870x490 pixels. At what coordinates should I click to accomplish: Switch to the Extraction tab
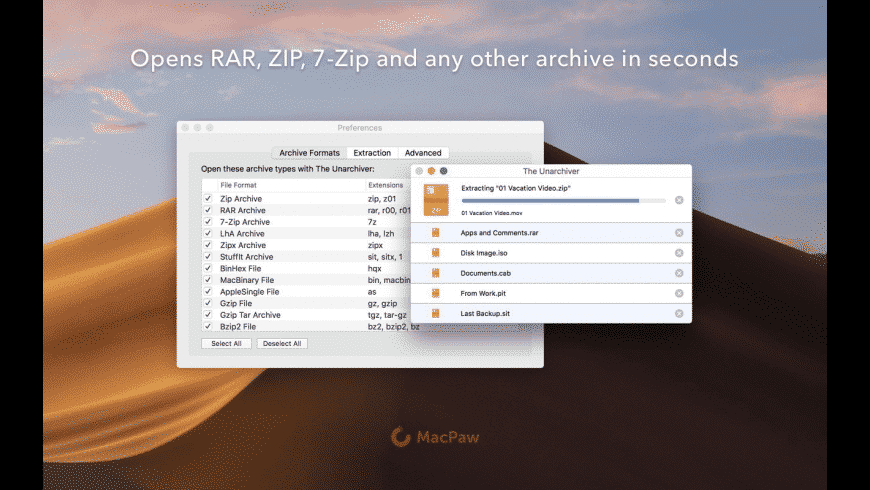point(372,153)
